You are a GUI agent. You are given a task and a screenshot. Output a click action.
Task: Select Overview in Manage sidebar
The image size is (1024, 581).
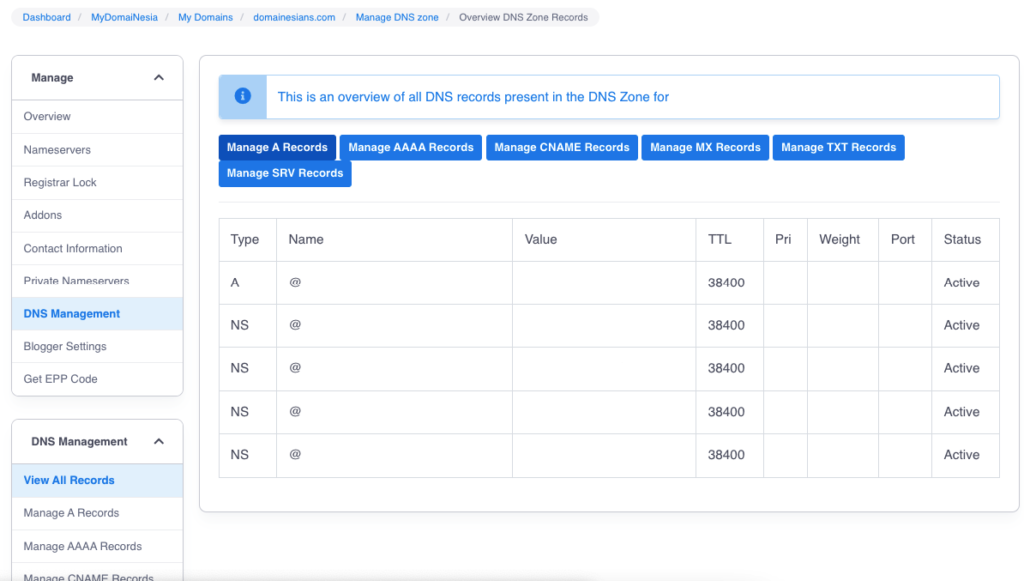(97, 116)
